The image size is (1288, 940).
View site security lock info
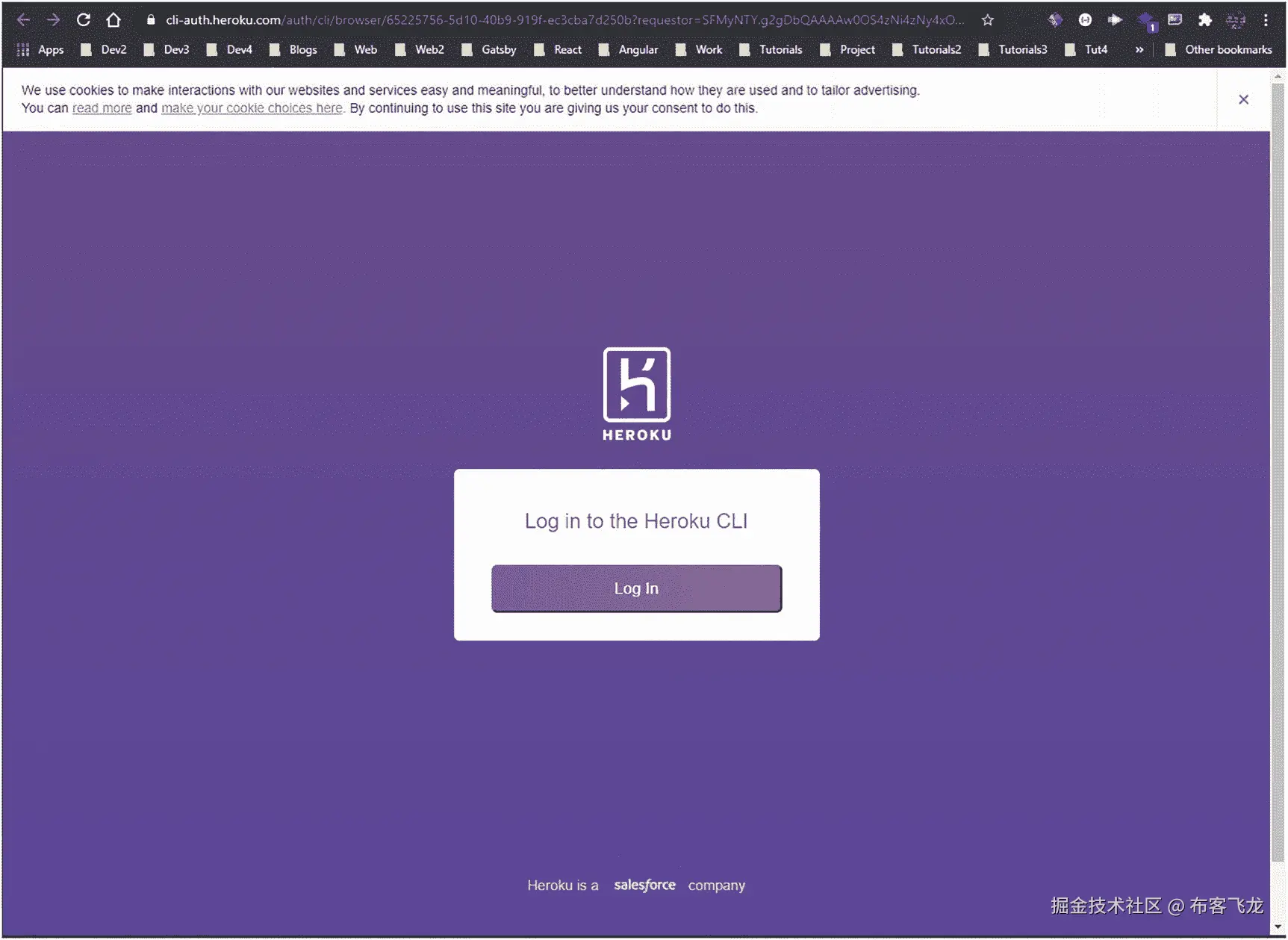click(x=151, y=20)
